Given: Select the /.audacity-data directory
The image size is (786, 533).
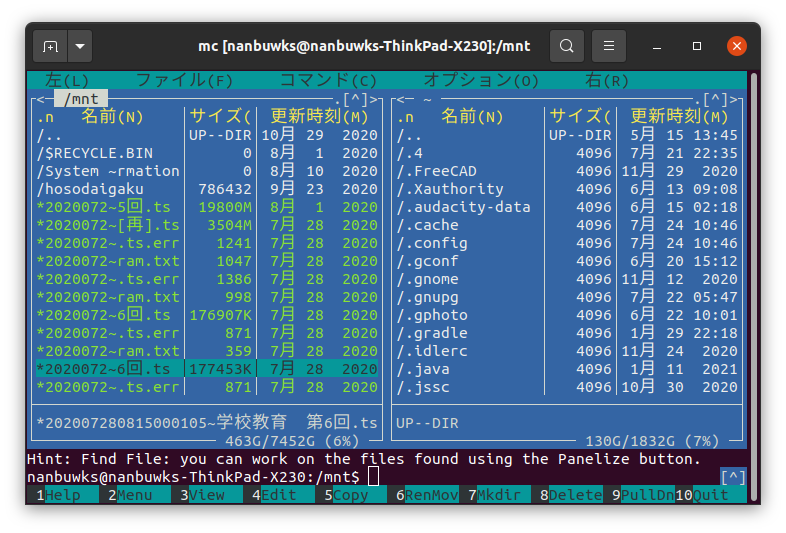Looking at the screenshot, I should click(x=567, y=207).
